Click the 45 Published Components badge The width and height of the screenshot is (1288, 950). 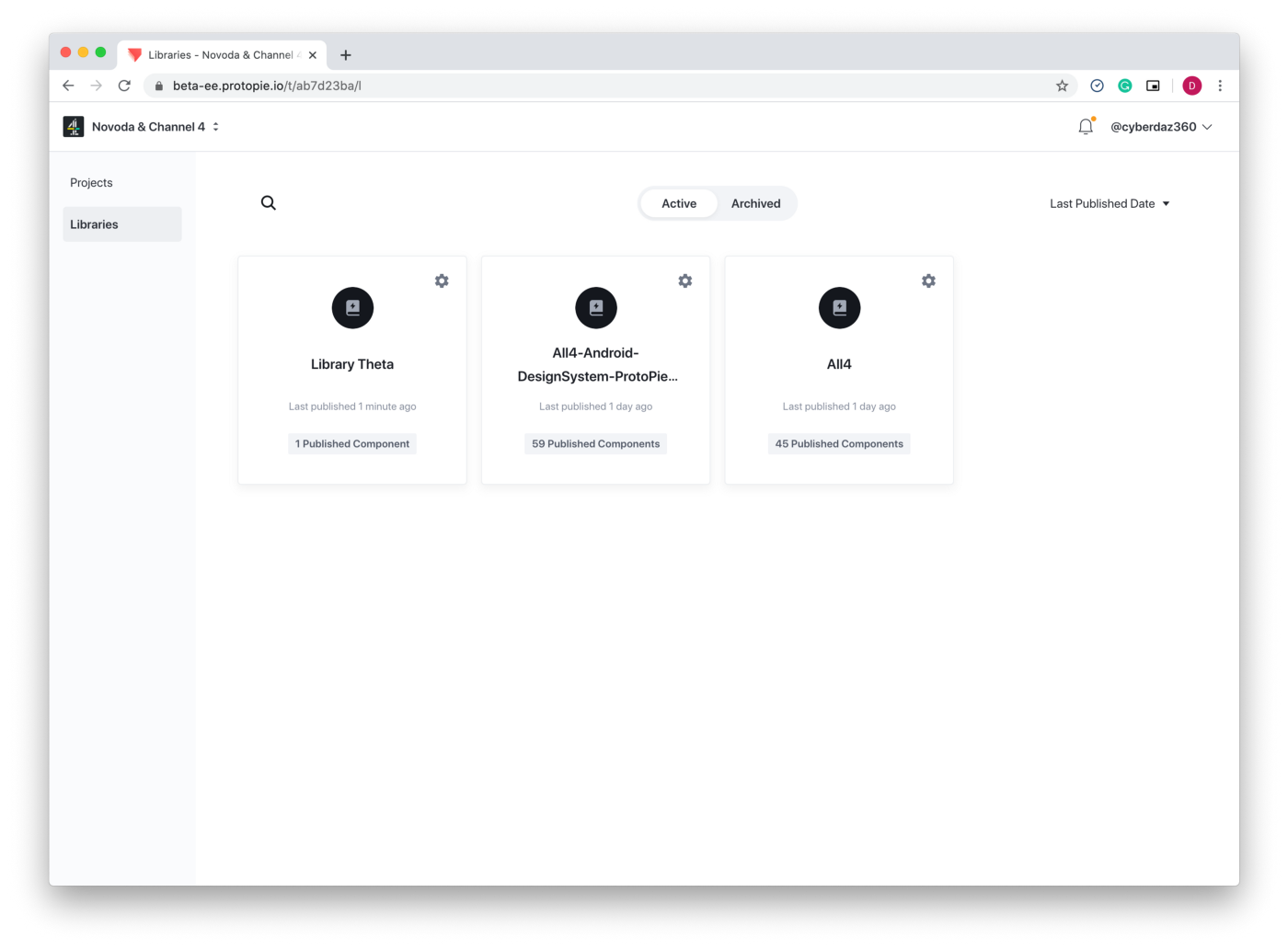(x=839, y=444)
